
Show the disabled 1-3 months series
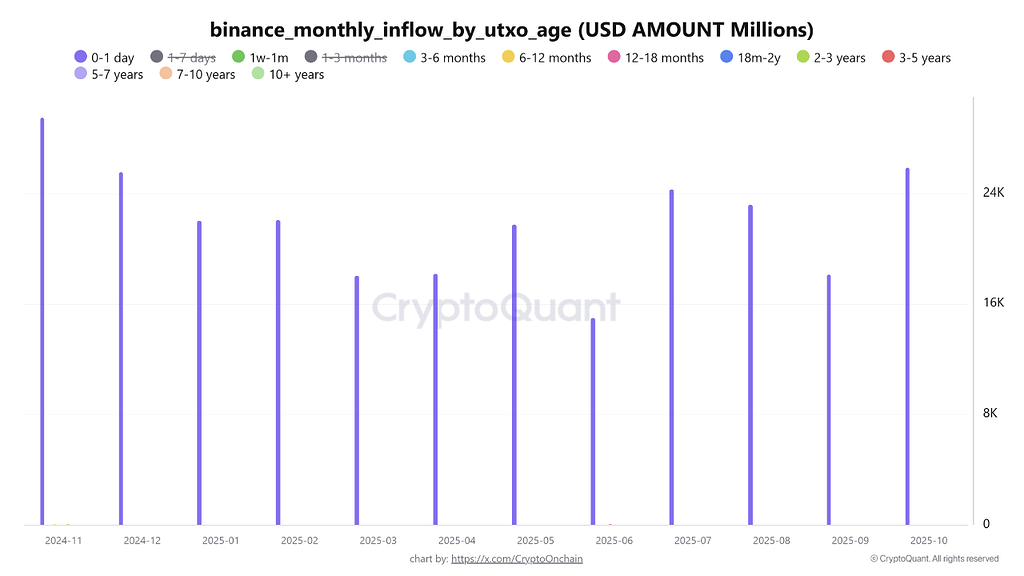[346, 58]
